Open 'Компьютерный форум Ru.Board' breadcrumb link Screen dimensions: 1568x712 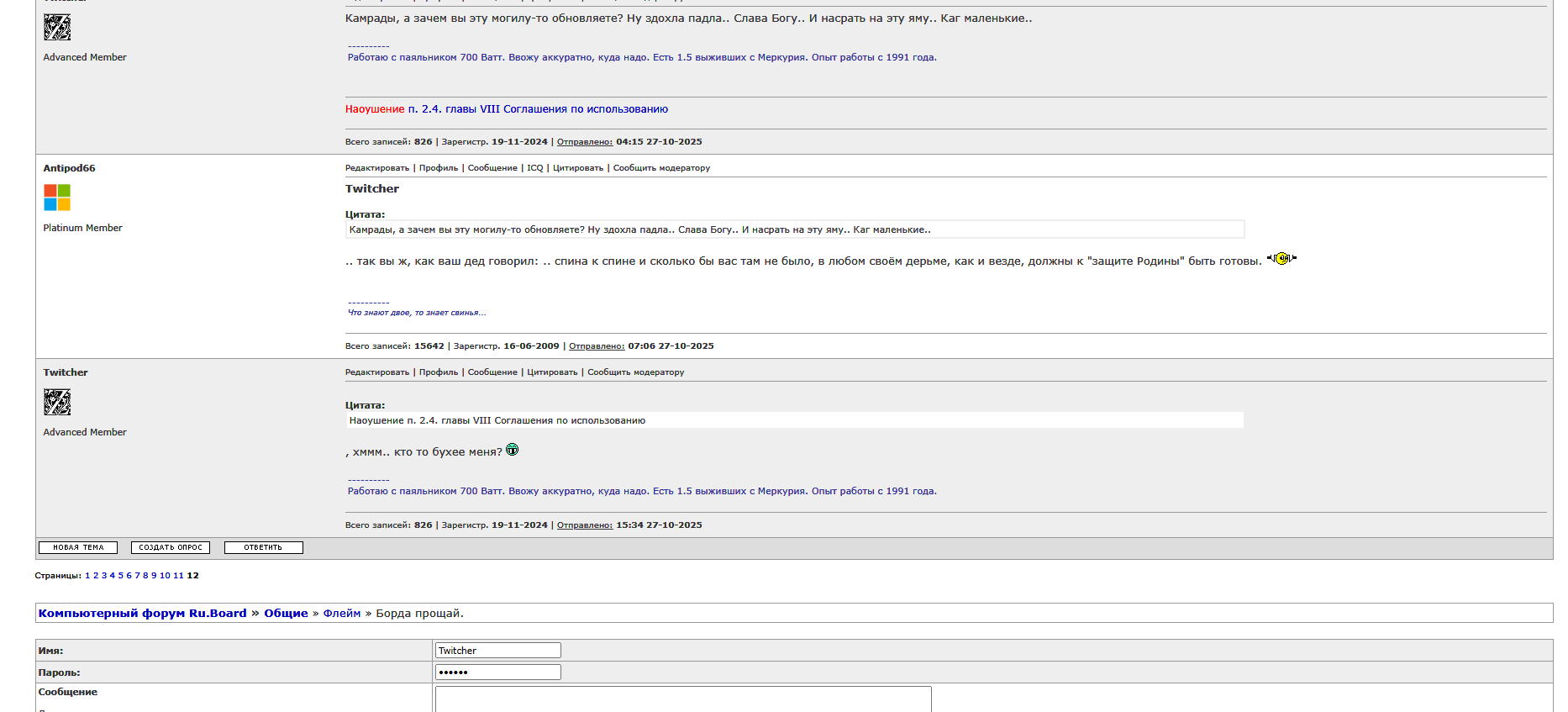[x=142, y=614]
